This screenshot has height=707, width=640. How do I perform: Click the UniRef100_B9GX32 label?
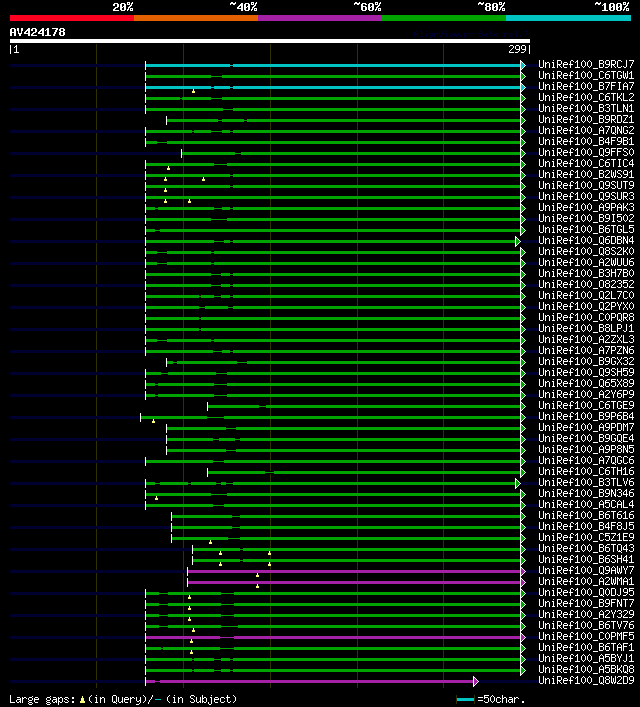(x=586, y=361)
